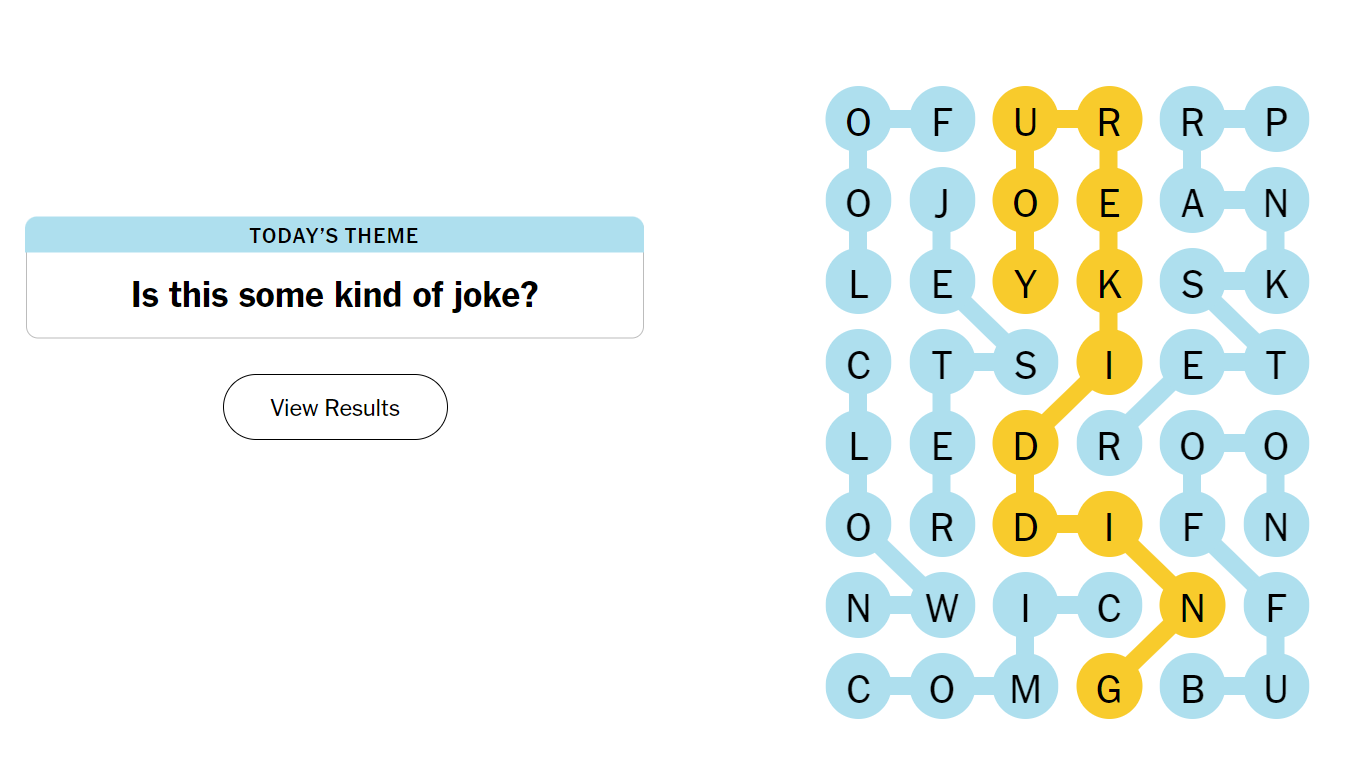This screenshot has width=1364, height=767.
Task: Select the yellow highlighted letter O
Action: [1025, 203]
